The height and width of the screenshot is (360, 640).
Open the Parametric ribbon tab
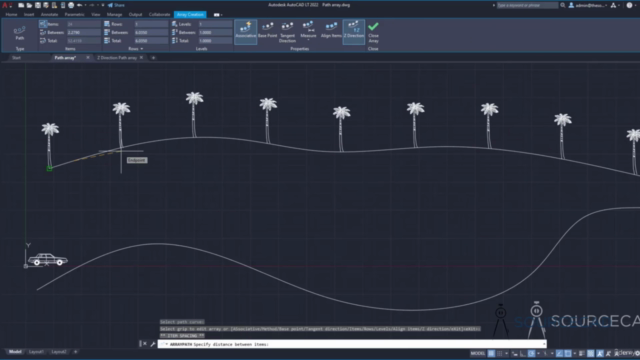point(74,14)
